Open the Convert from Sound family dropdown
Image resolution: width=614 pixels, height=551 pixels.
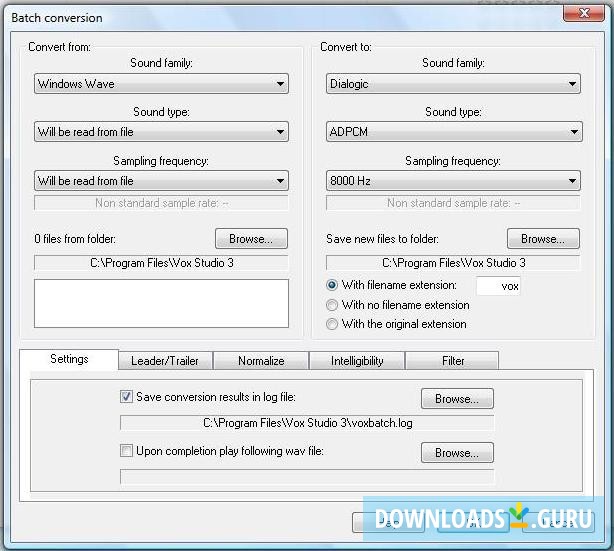point(161,83)
